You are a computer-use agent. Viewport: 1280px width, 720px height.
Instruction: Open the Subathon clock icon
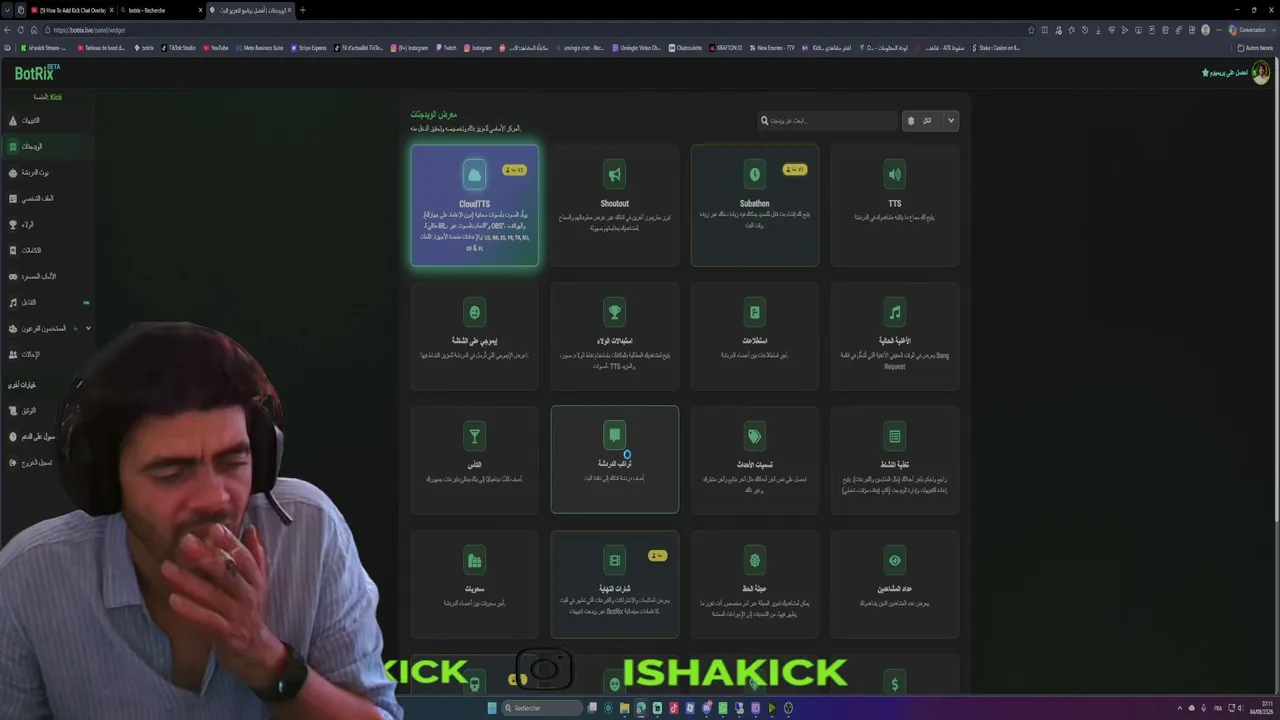[x=755, y=175]
